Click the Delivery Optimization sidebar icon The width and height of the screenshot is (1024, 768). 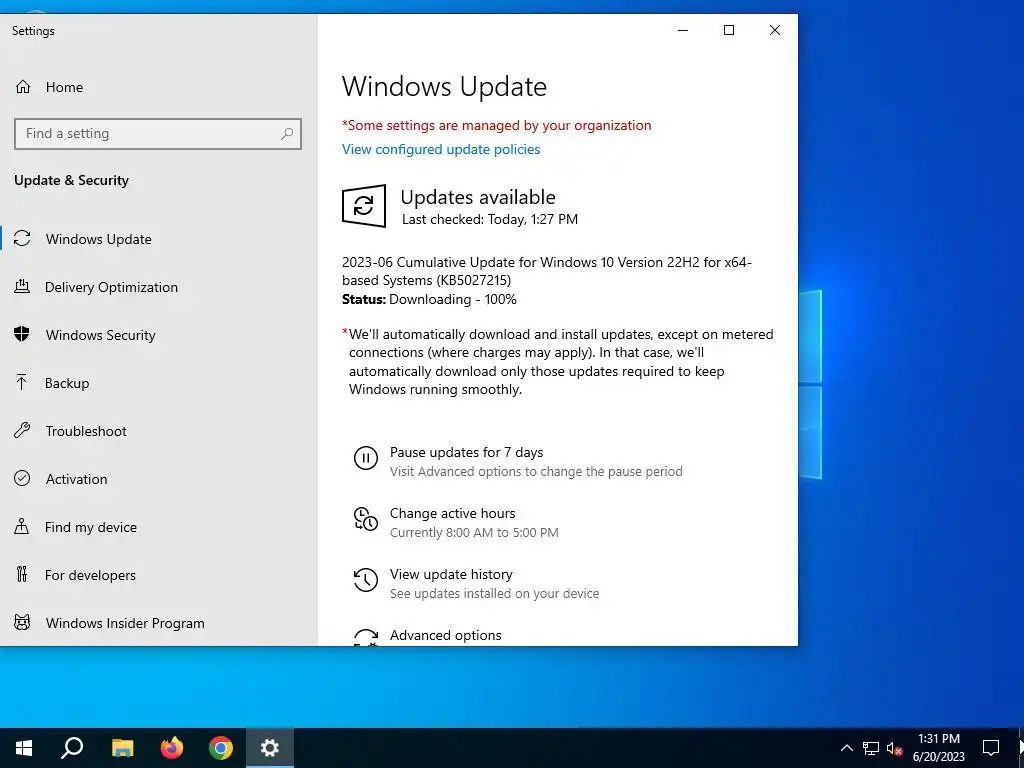click(22, 286)
